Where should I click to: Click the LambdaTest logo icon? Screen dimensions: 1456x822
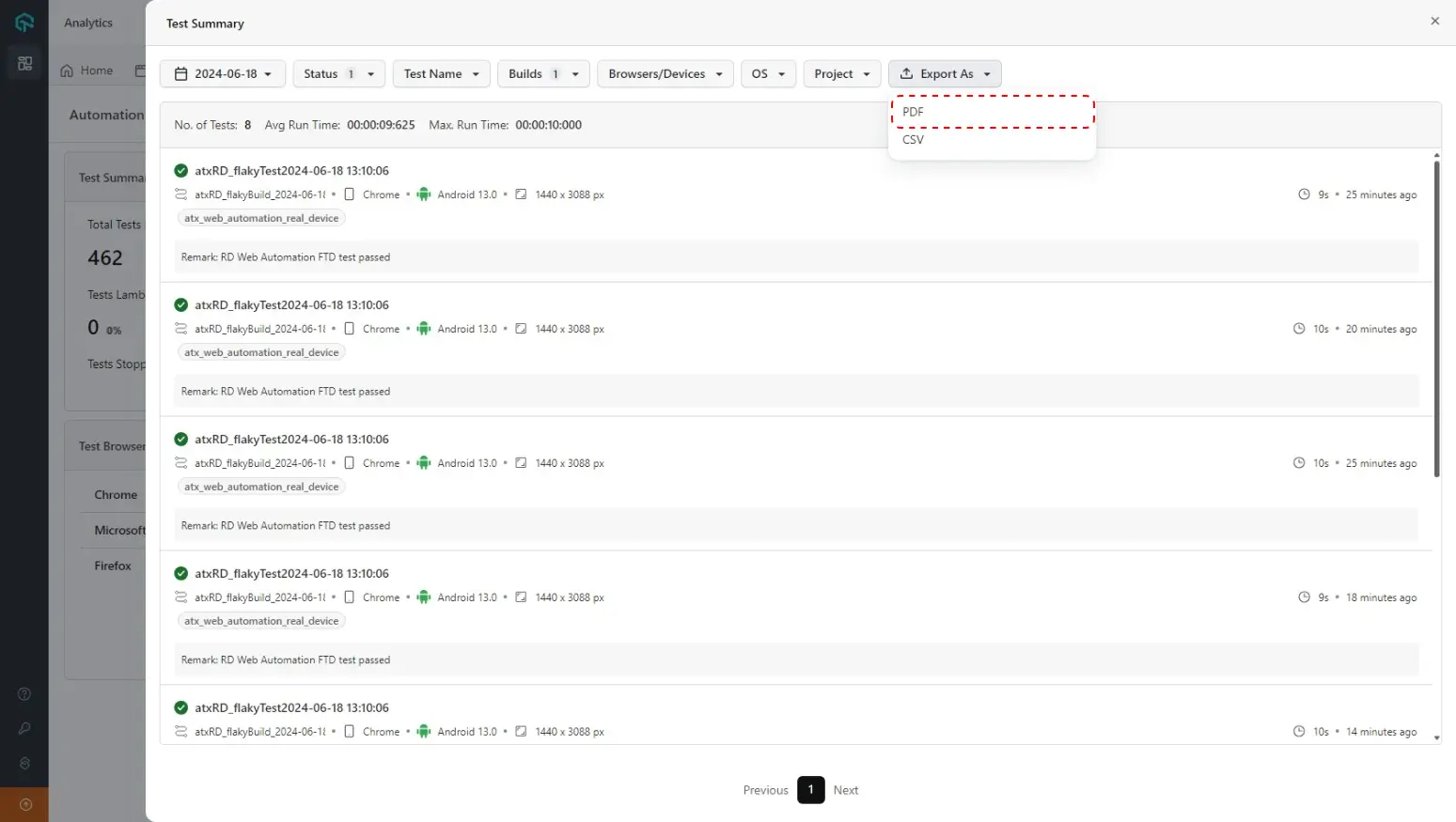click(x=24, y=23)
